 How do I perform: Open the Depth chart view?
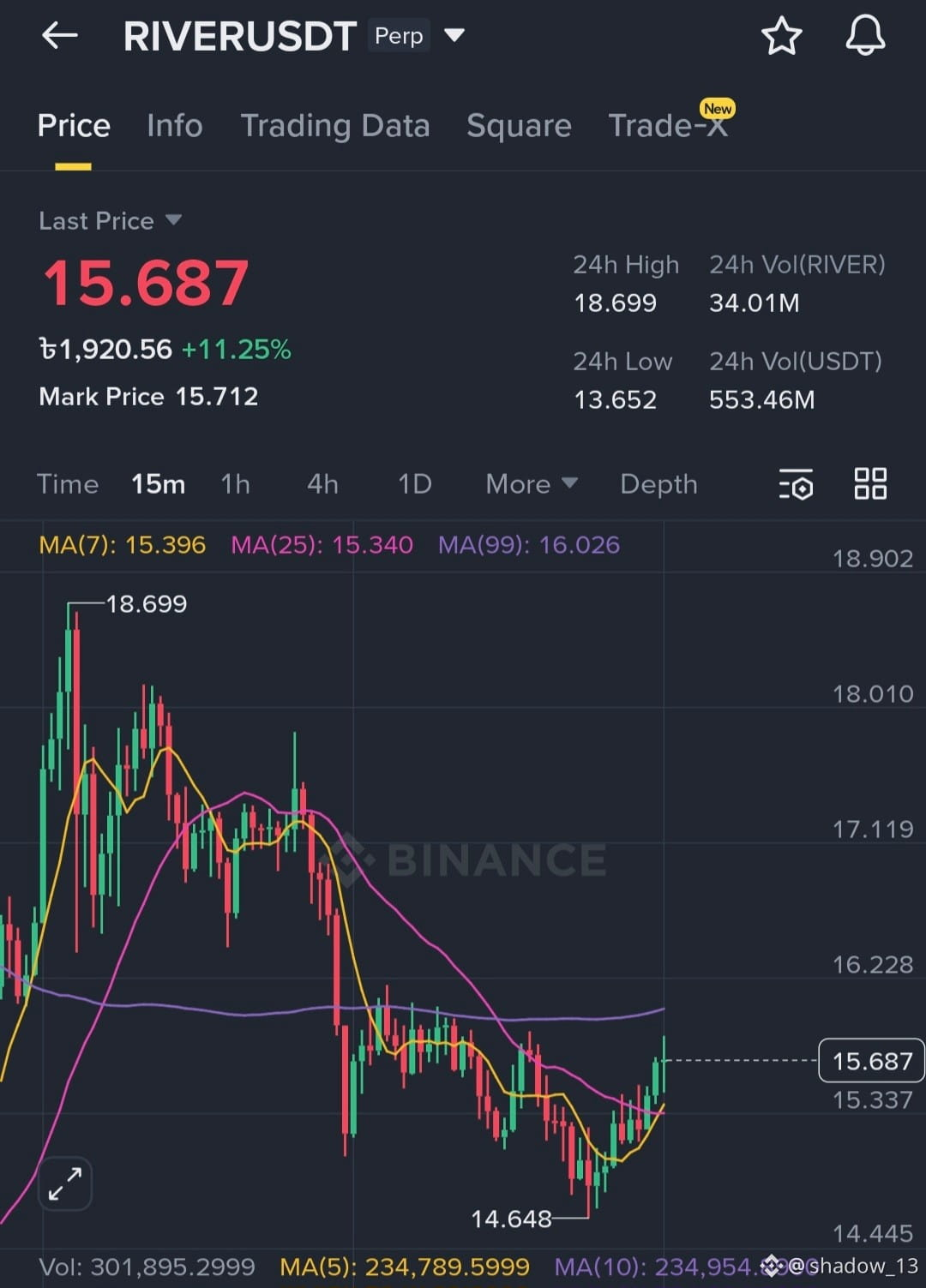click(x=658, y=484)
